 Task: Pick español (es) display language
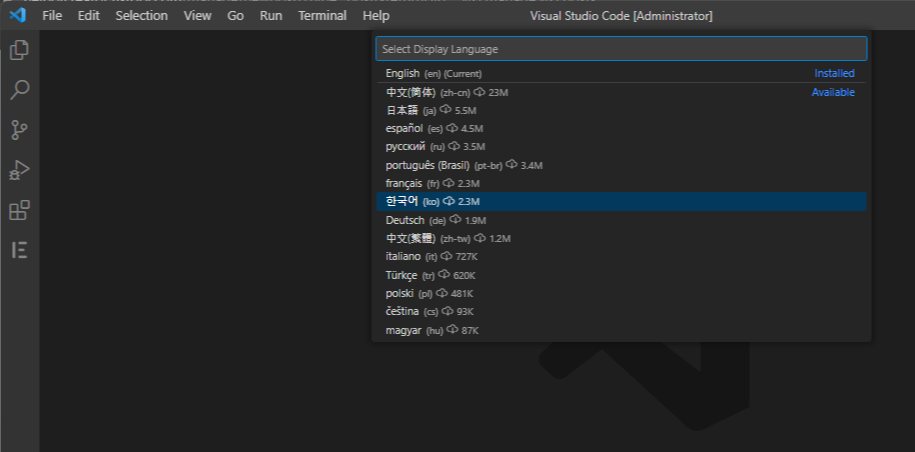tap(621, 128)
